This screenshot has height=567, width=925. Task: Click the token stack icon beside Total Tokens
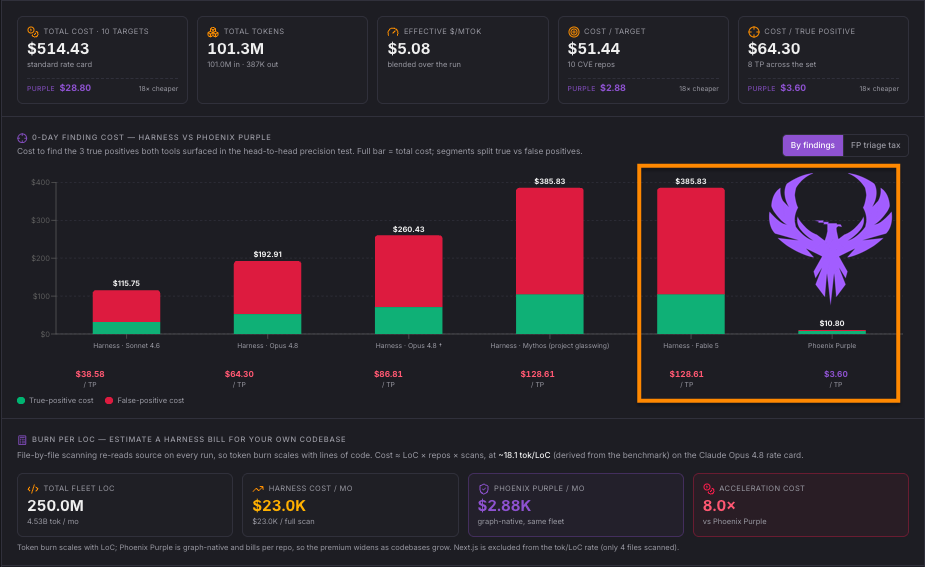213,32
